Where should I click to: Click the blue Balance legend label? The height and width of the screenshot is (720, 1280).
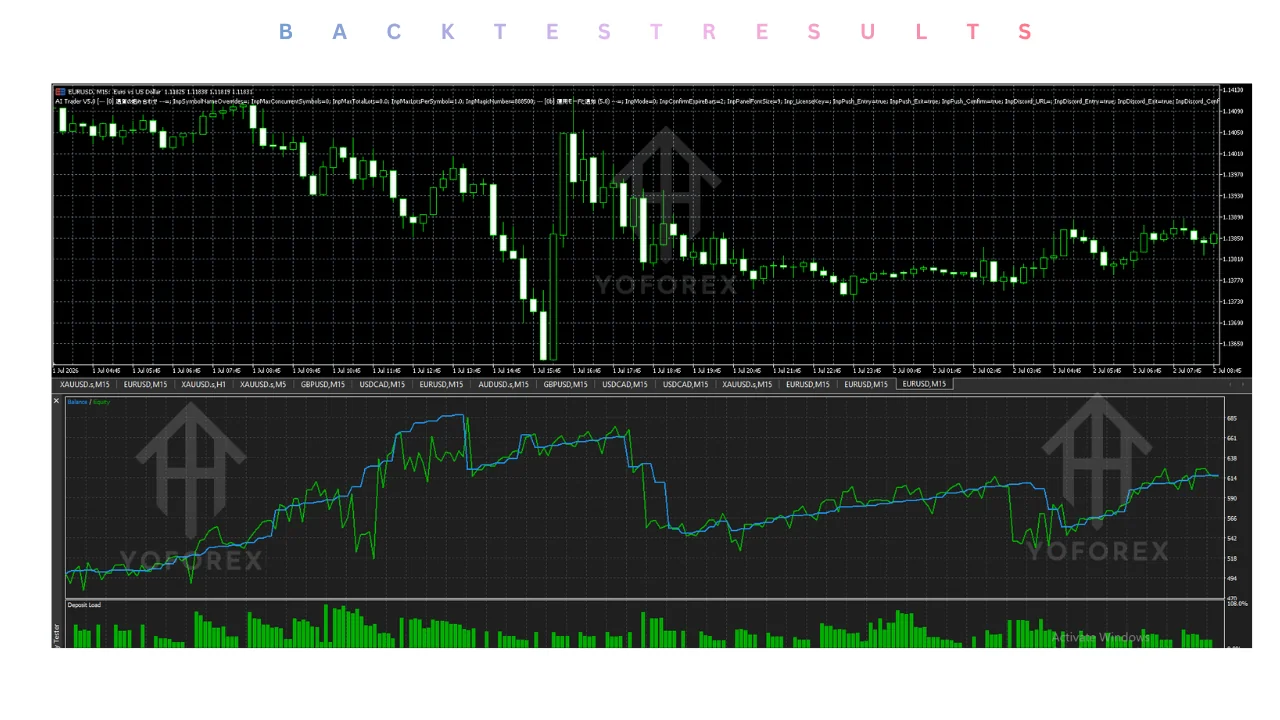tap(77, 402)
